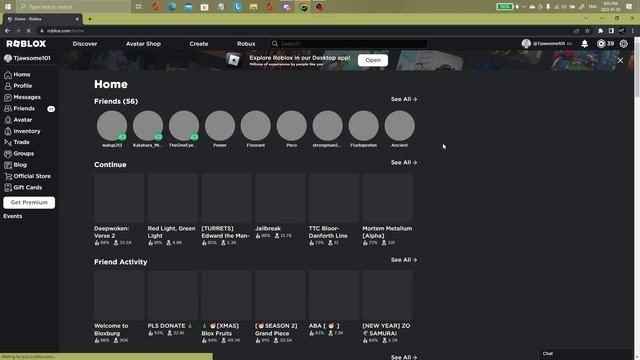The width and height of the screenshot is (640, 360).
Task: Click Get Premium button
Action: [29, 202]
